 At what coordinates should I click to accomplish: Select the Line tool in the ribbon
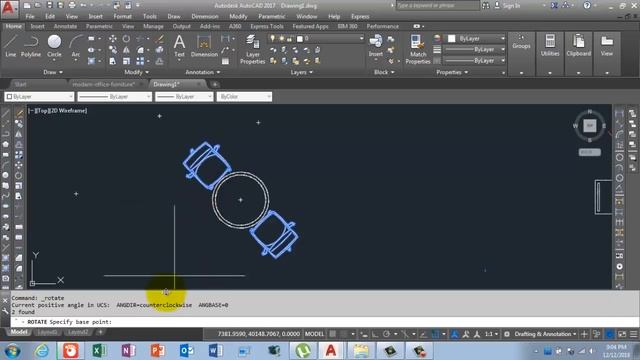click(x=11, y=46)
